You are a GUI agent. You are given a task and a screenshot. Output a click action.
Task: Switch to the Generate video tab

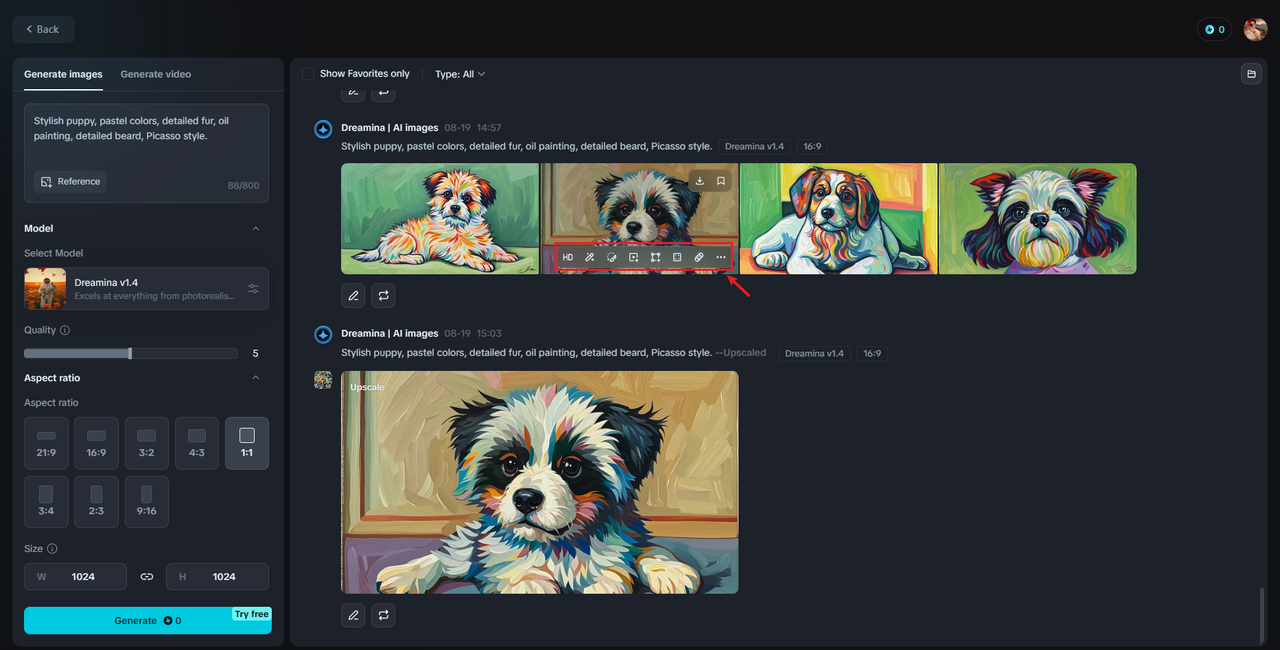click(x=156, y=74)
